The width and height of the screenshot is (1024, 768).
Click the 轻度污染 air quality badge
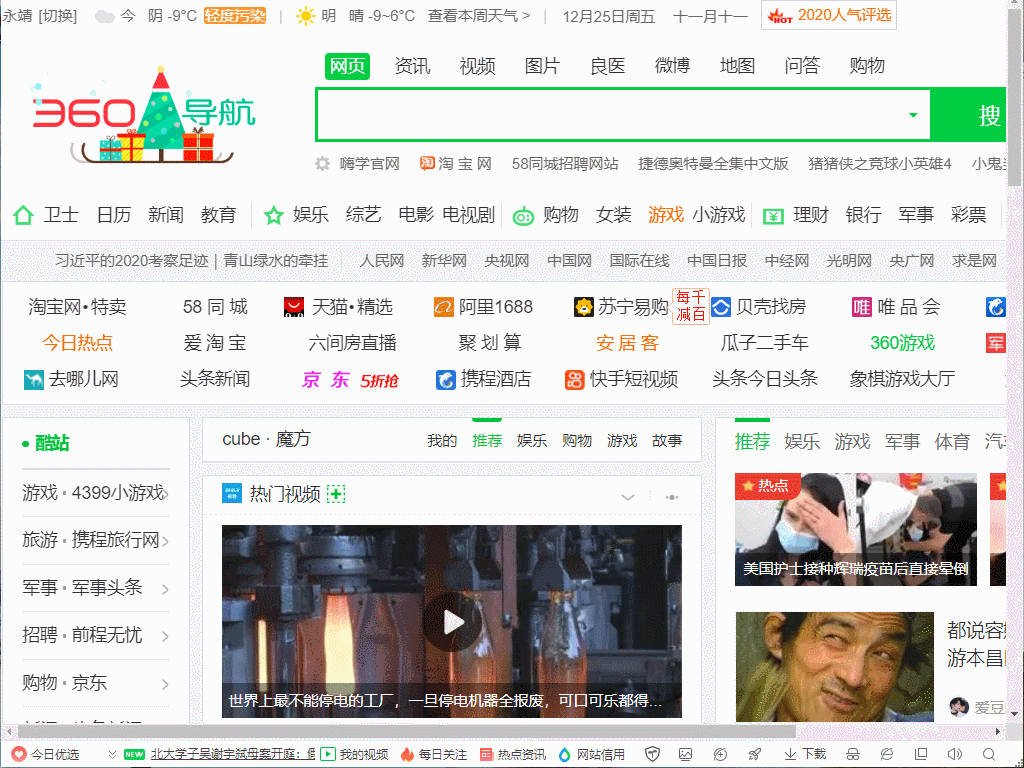pos(235,16)
